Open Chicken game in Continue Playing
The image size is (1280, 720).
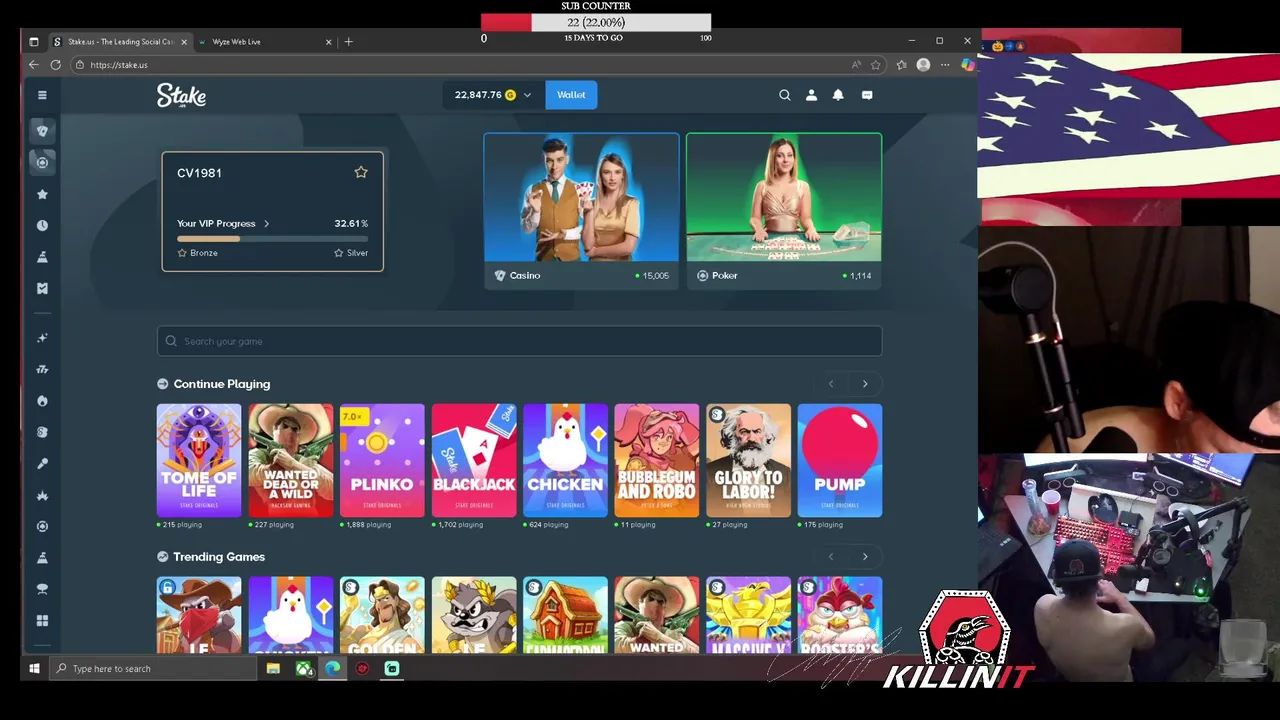click(565, 460)
